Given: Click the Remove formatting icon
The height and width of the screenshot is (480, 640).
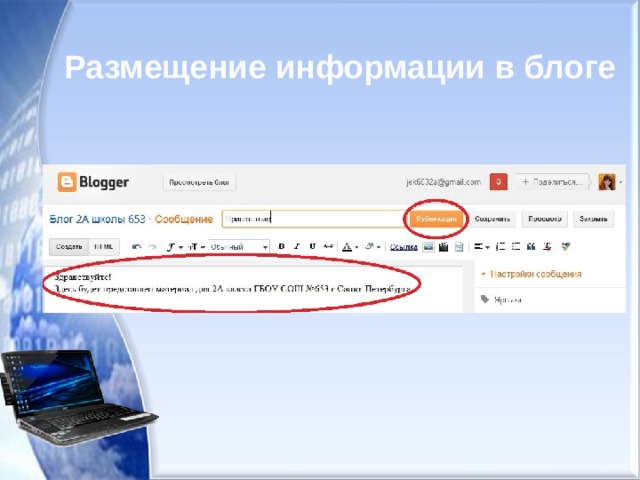Looking at the screenshot, I should pyautogui.click(x=547, y=247).
